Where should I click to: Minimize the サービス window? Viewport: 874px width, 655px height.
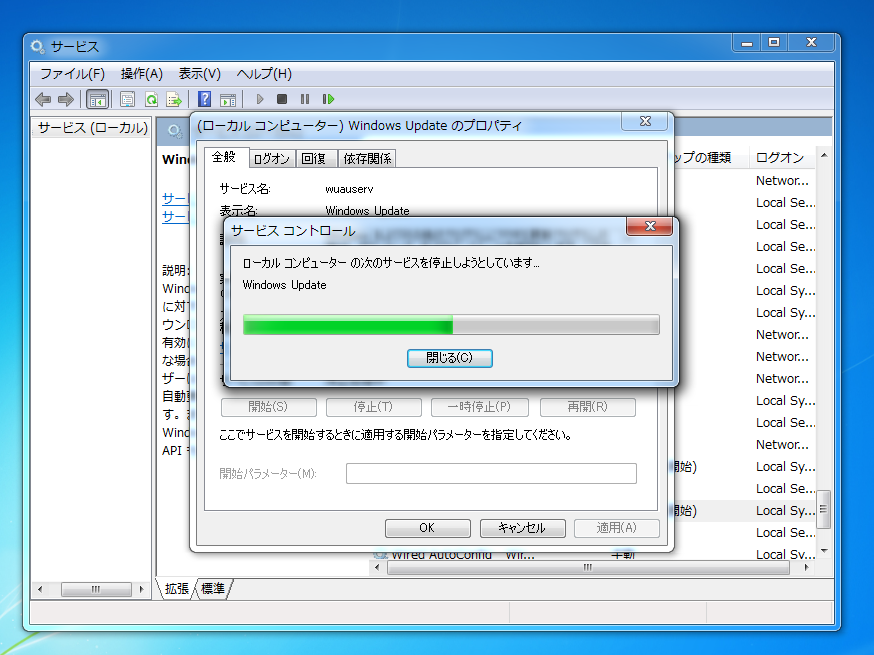(x=747, y=43)
